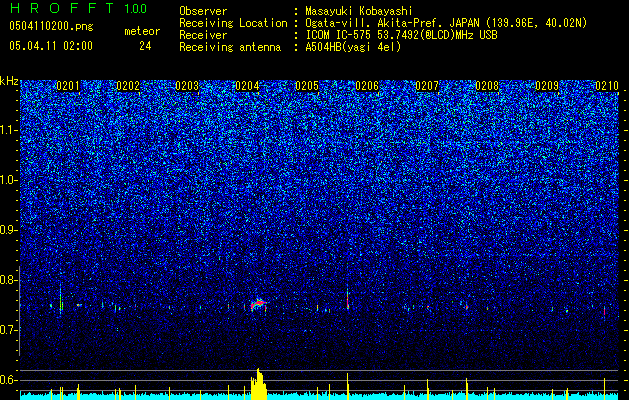Click the version number 1.00
629x400 pixels.
click(x=136, y=8)
